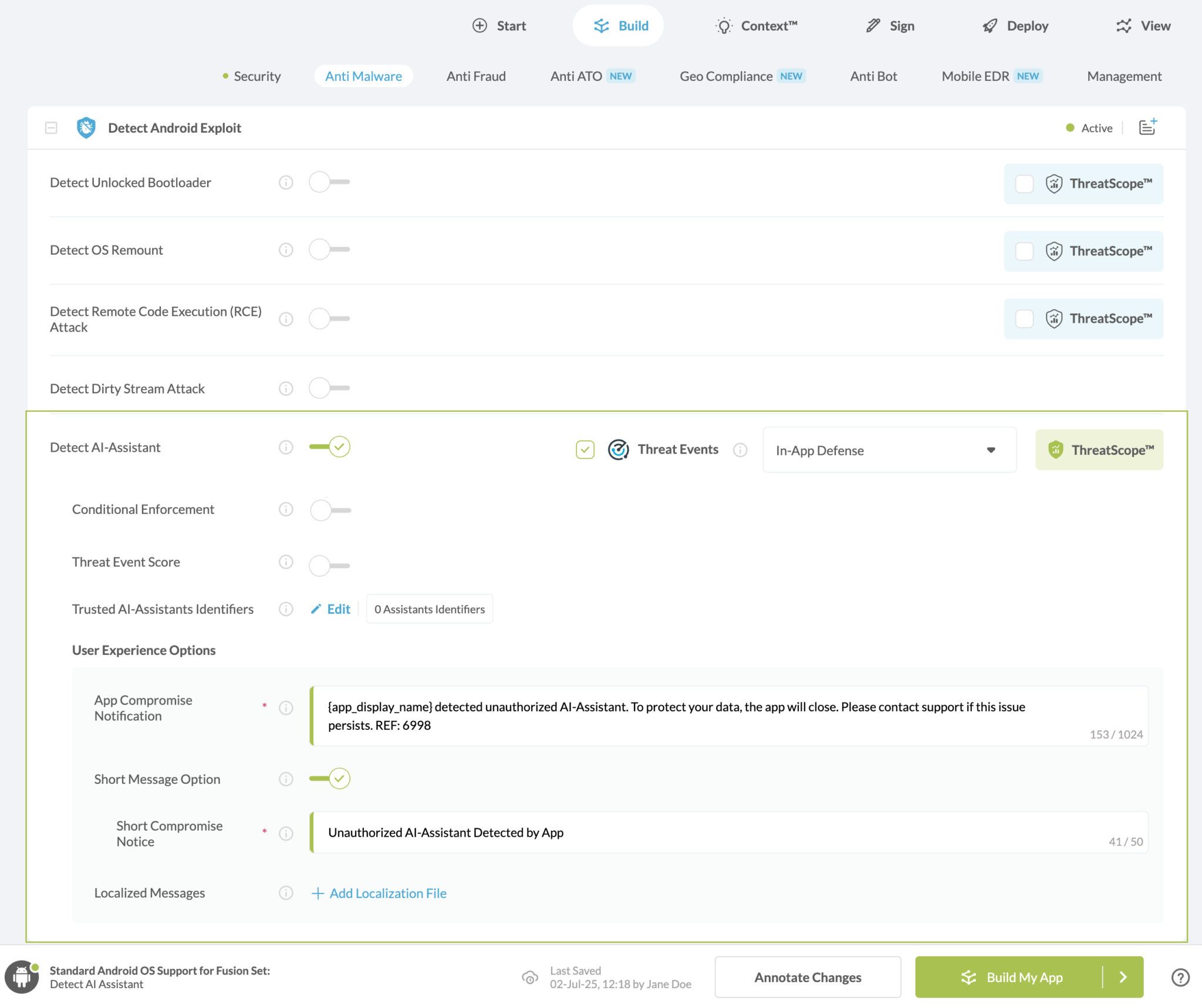Select the Sign stage pencil icon
The width and height of the screenshot is (1202, 1008).
coord(872,25)
